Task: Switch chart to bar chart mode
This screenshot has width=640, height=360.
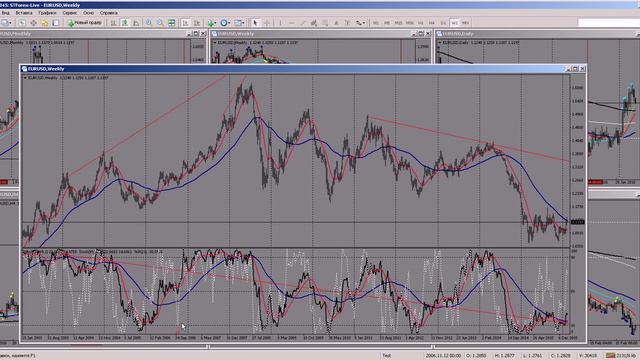Action: 113,23
